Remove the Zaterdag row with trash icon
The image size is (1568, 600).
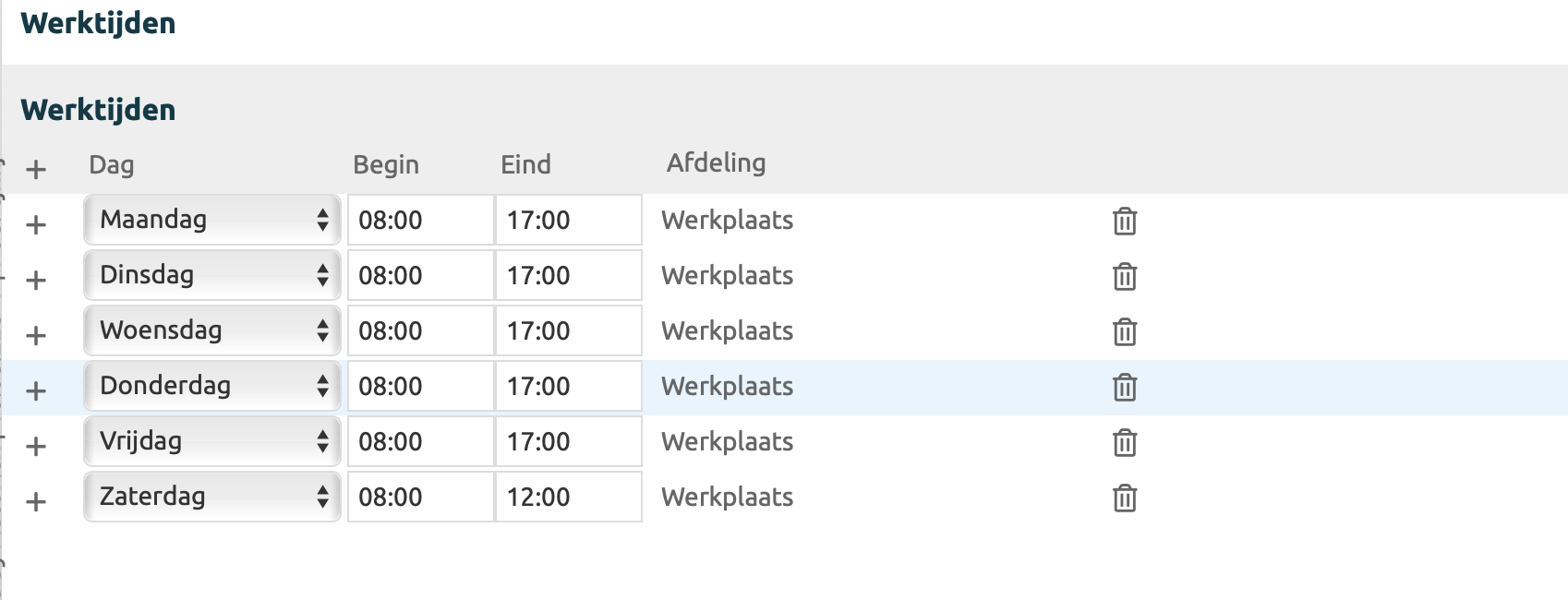1124,498
